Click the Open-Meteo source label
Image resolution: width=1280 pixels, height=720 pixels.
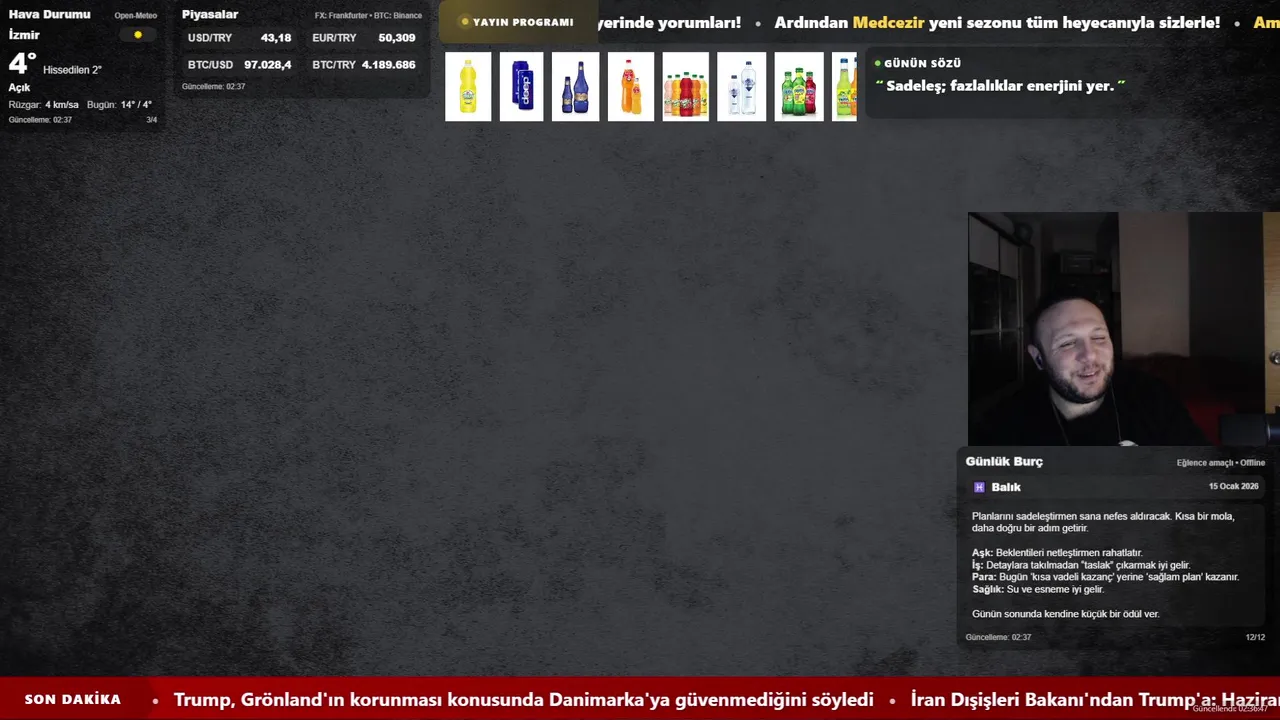(x=136, y=16)
